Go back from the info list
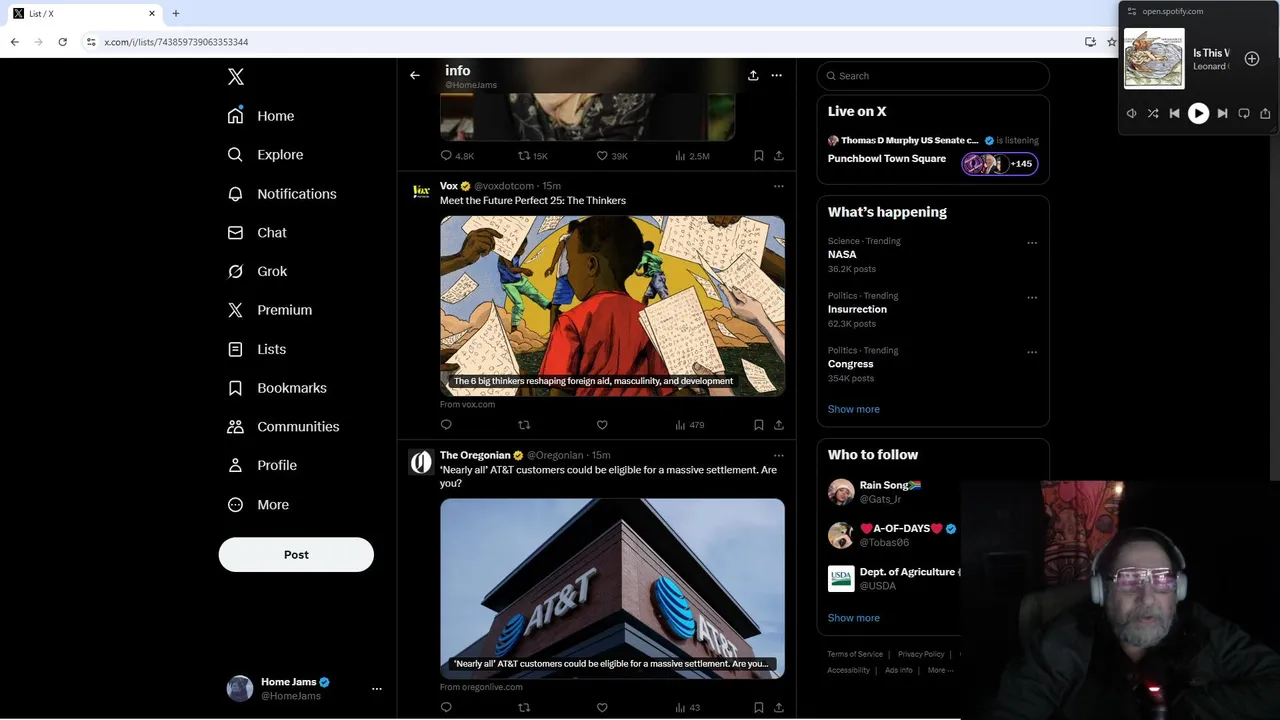 pos(415,75)
